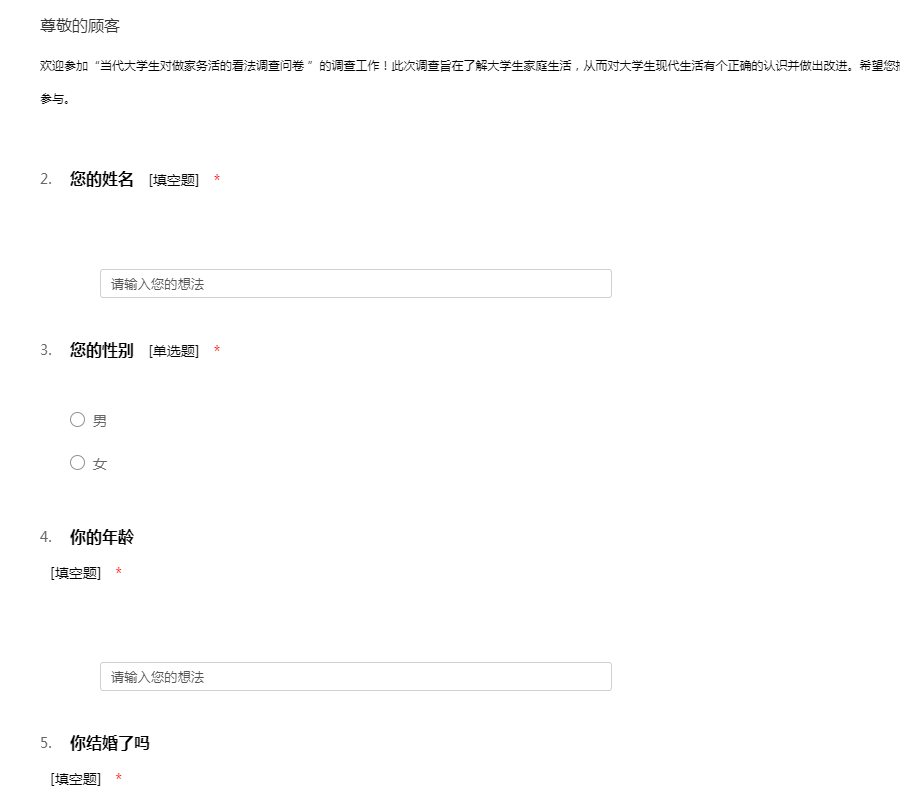Select the 女 radio button
The image size is (900, 800).
(77, 463)
